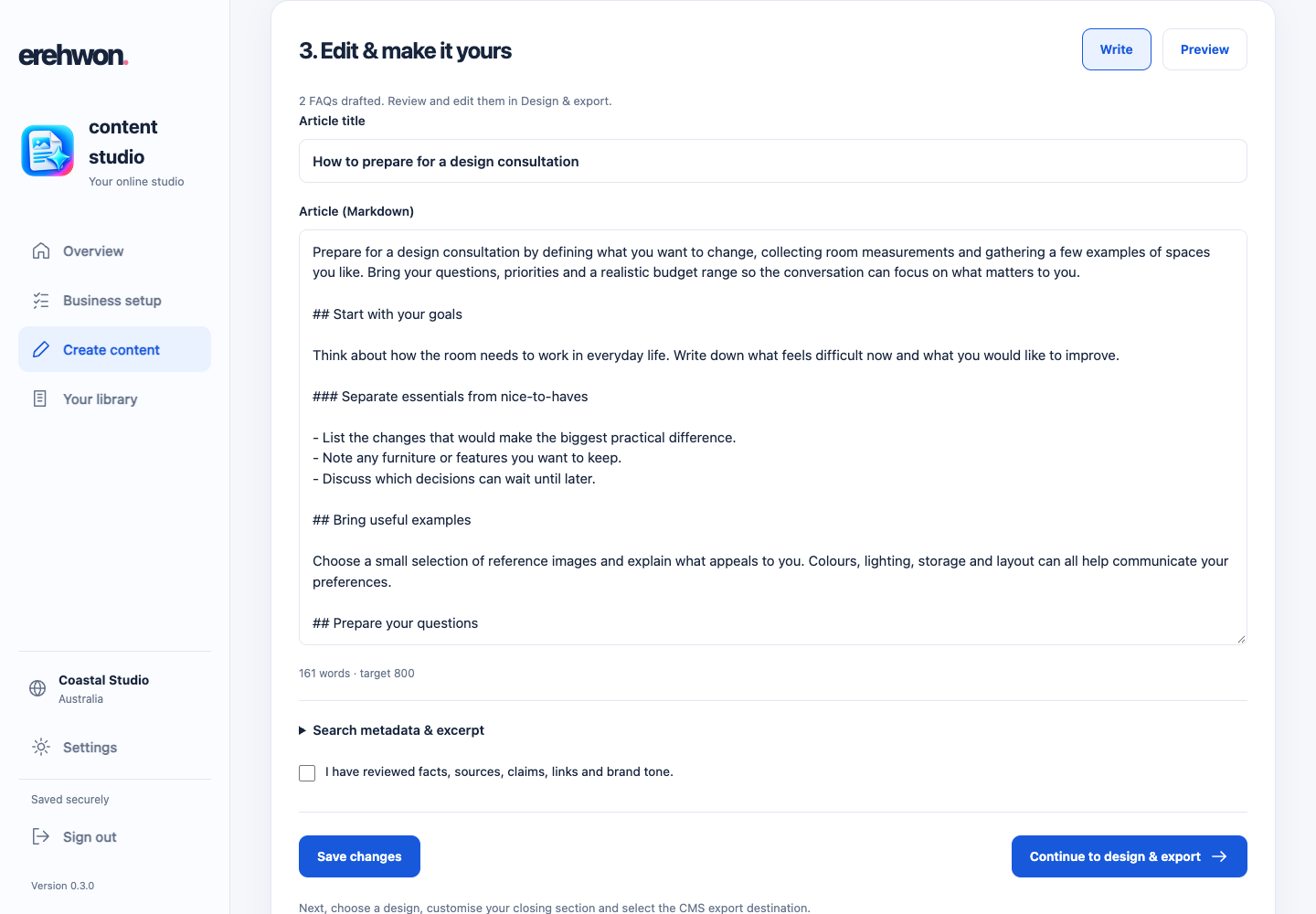
Task: Switch to the Preview tab
Action: click(x=1205, y=49)
